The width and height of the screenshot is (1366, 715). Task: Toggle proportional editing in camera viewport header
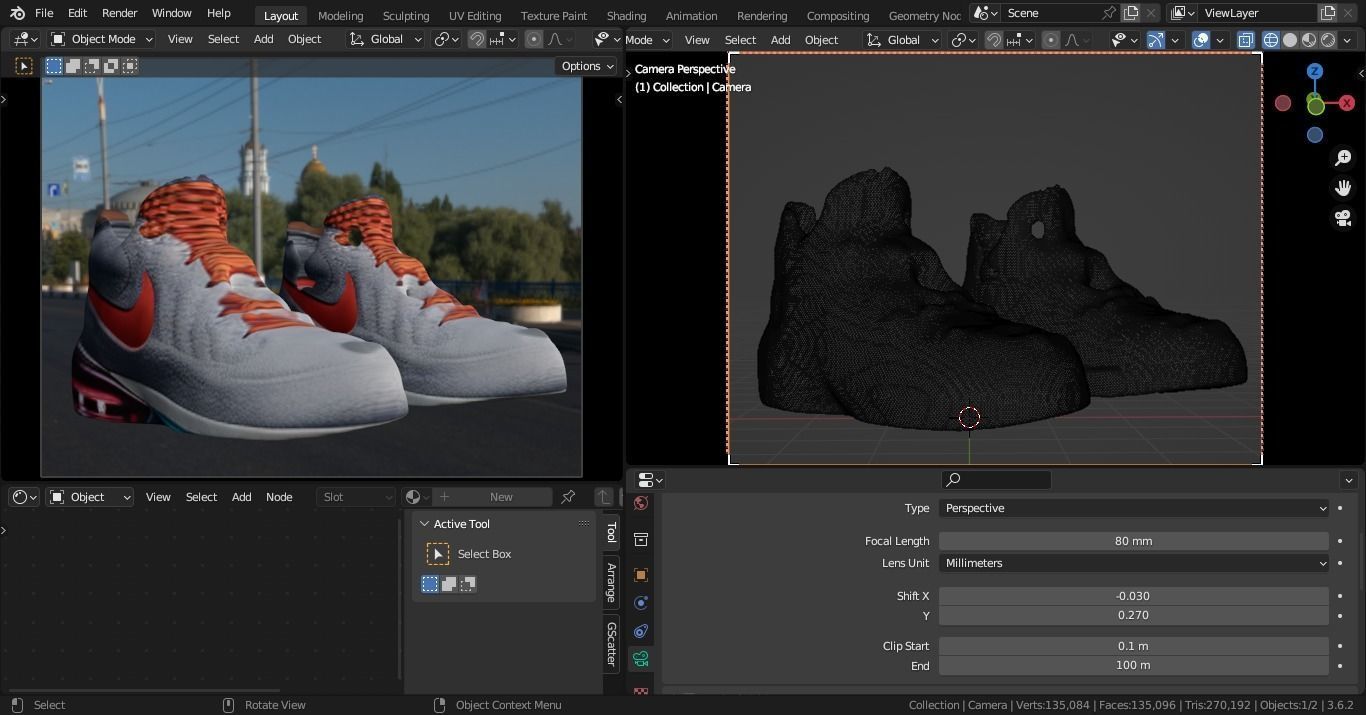[1051, 40]
